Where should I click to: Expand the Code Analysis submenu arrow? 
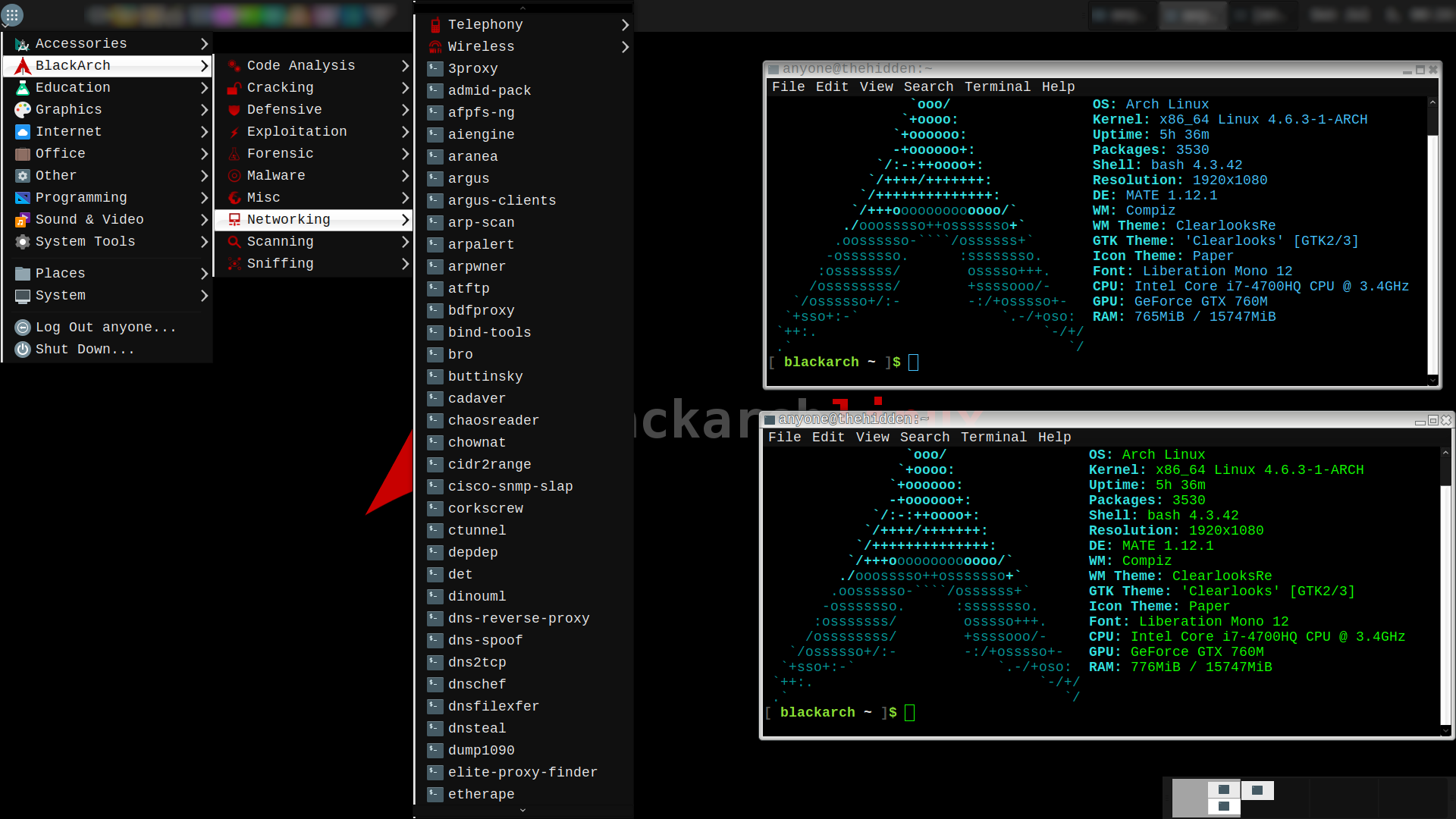tap(405, 66)
